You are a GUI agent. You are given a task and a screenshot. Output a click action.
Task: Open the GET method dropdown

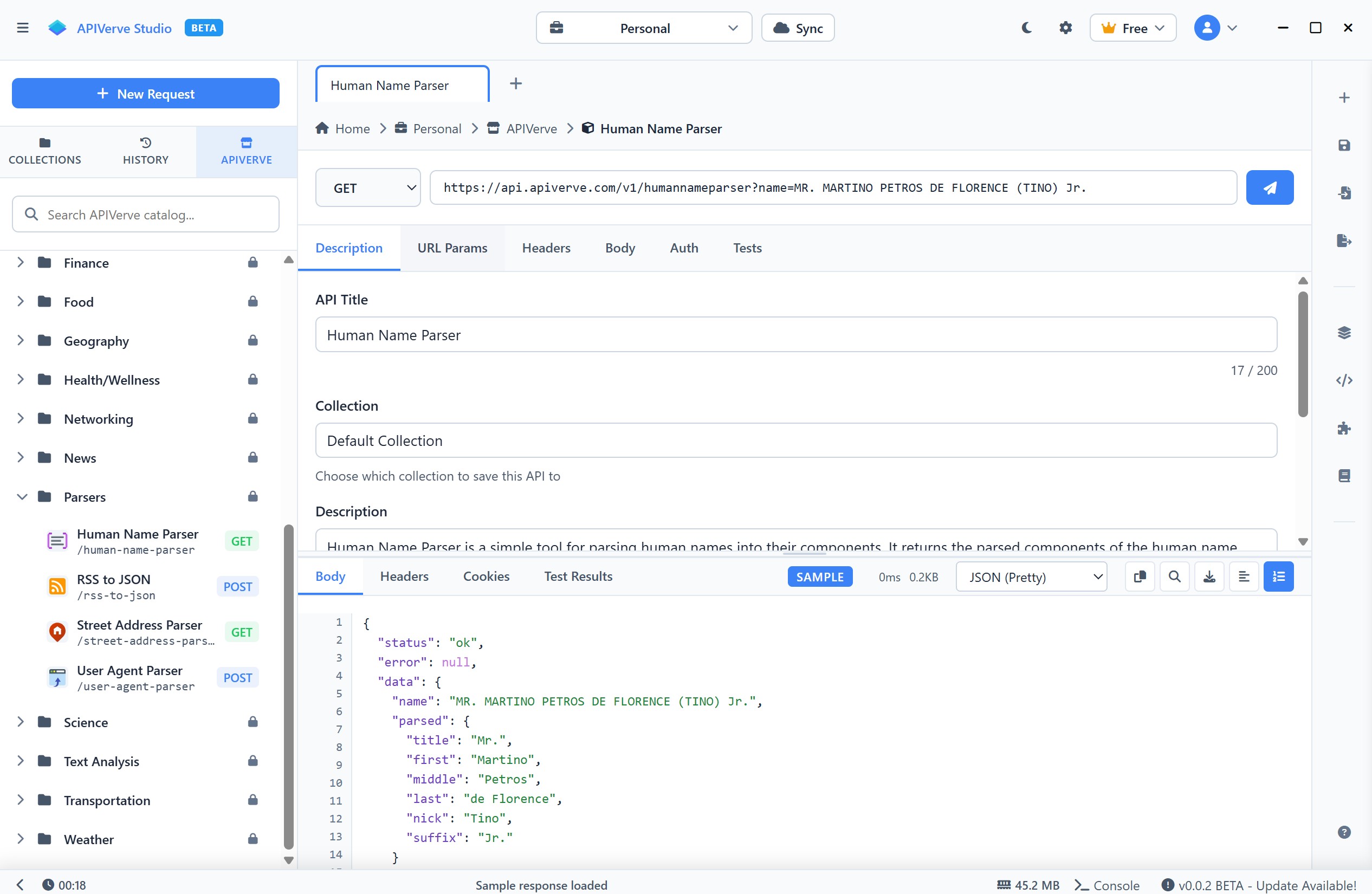click(368, 187)
